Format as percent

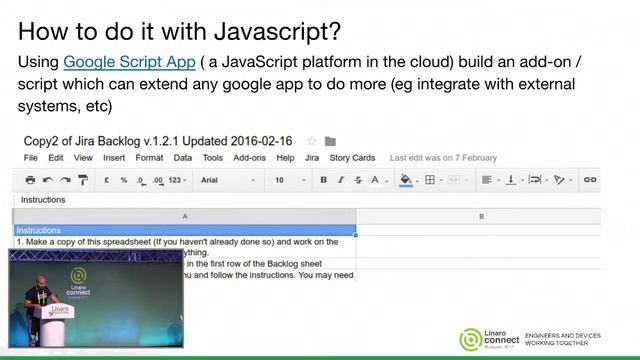124,180
